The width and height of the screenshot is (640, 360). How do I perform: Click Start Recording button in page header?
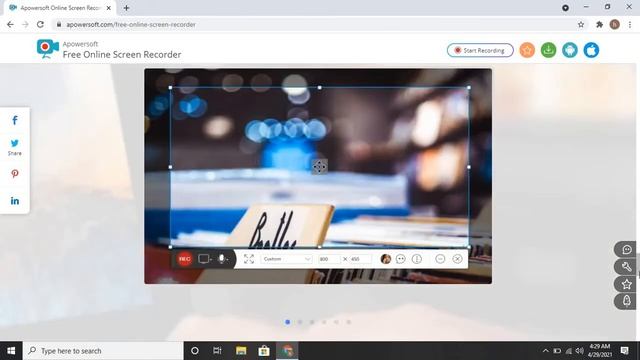(x=480, y=50)
